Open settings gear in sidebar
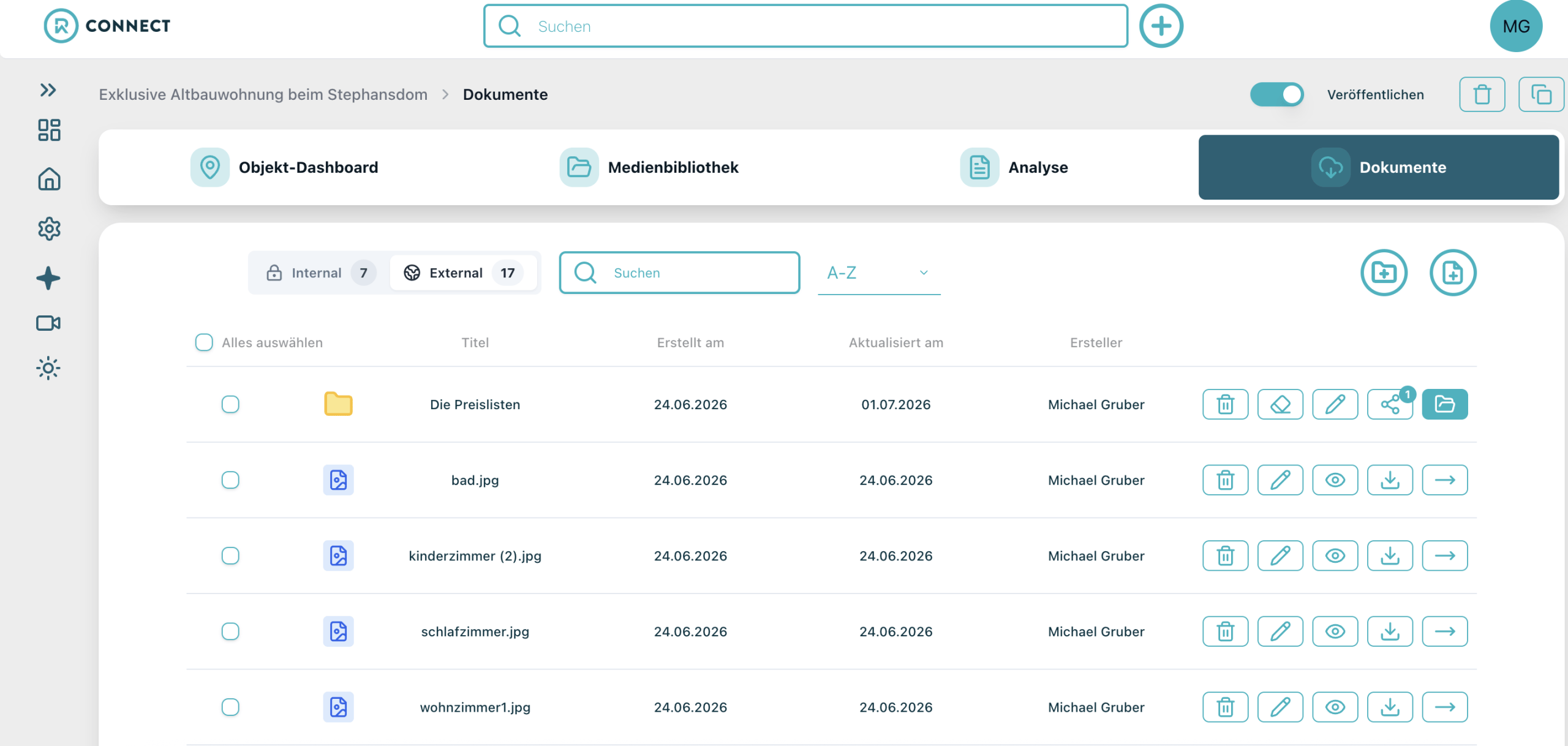Screen dimensions: 1568x746 (x=49, y=228)
